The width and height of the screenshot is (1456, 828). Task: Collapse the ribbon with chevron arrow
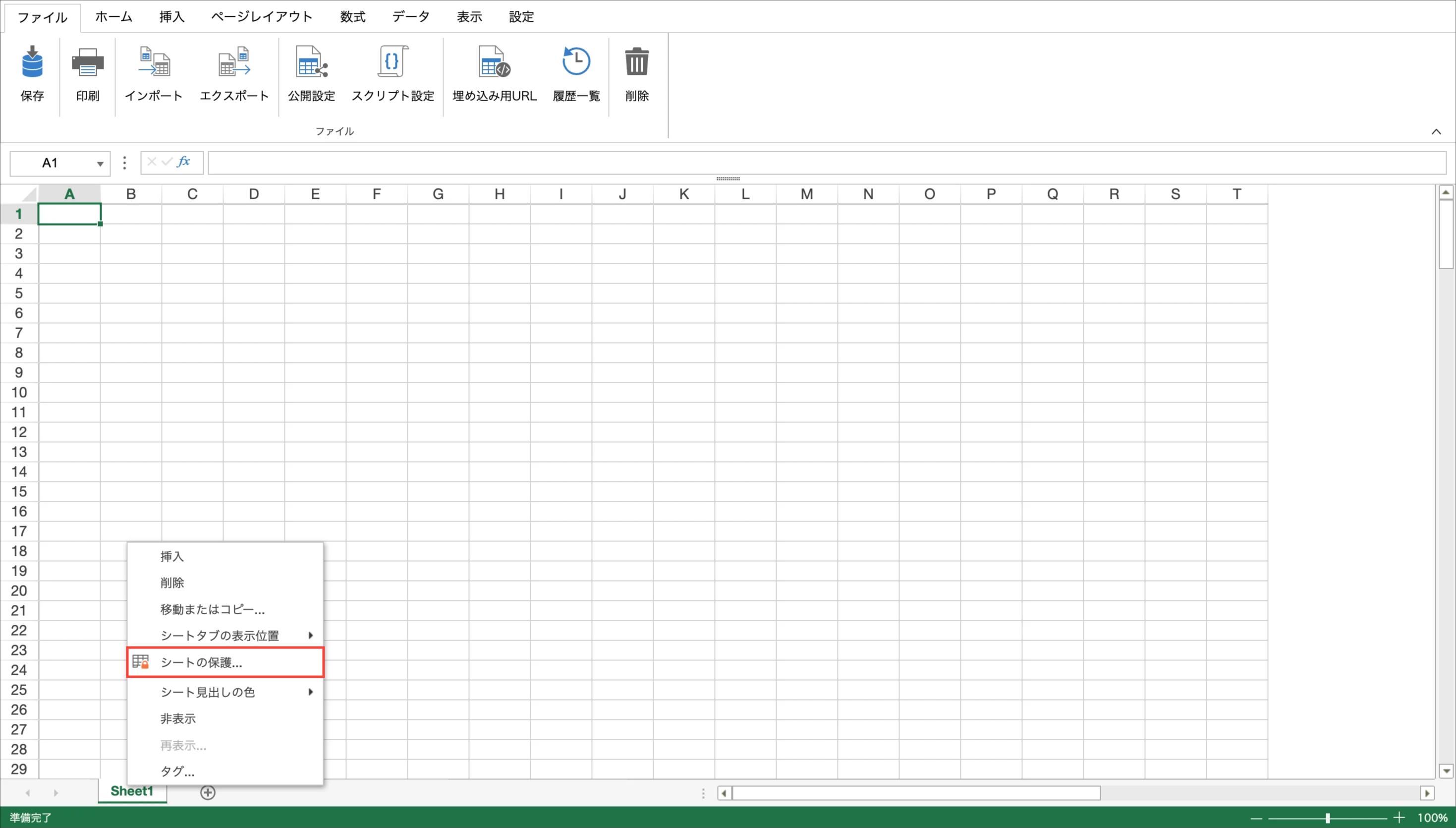coord(1436,132)
